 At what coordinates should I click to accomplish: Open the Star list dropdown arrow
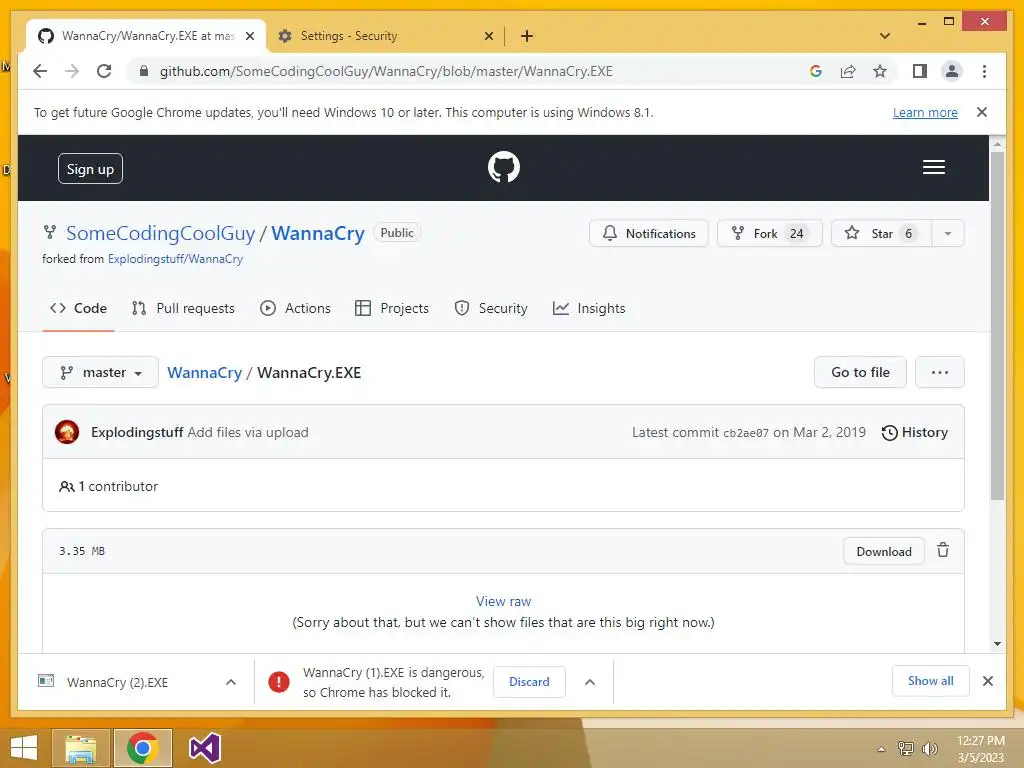[948, 233]
